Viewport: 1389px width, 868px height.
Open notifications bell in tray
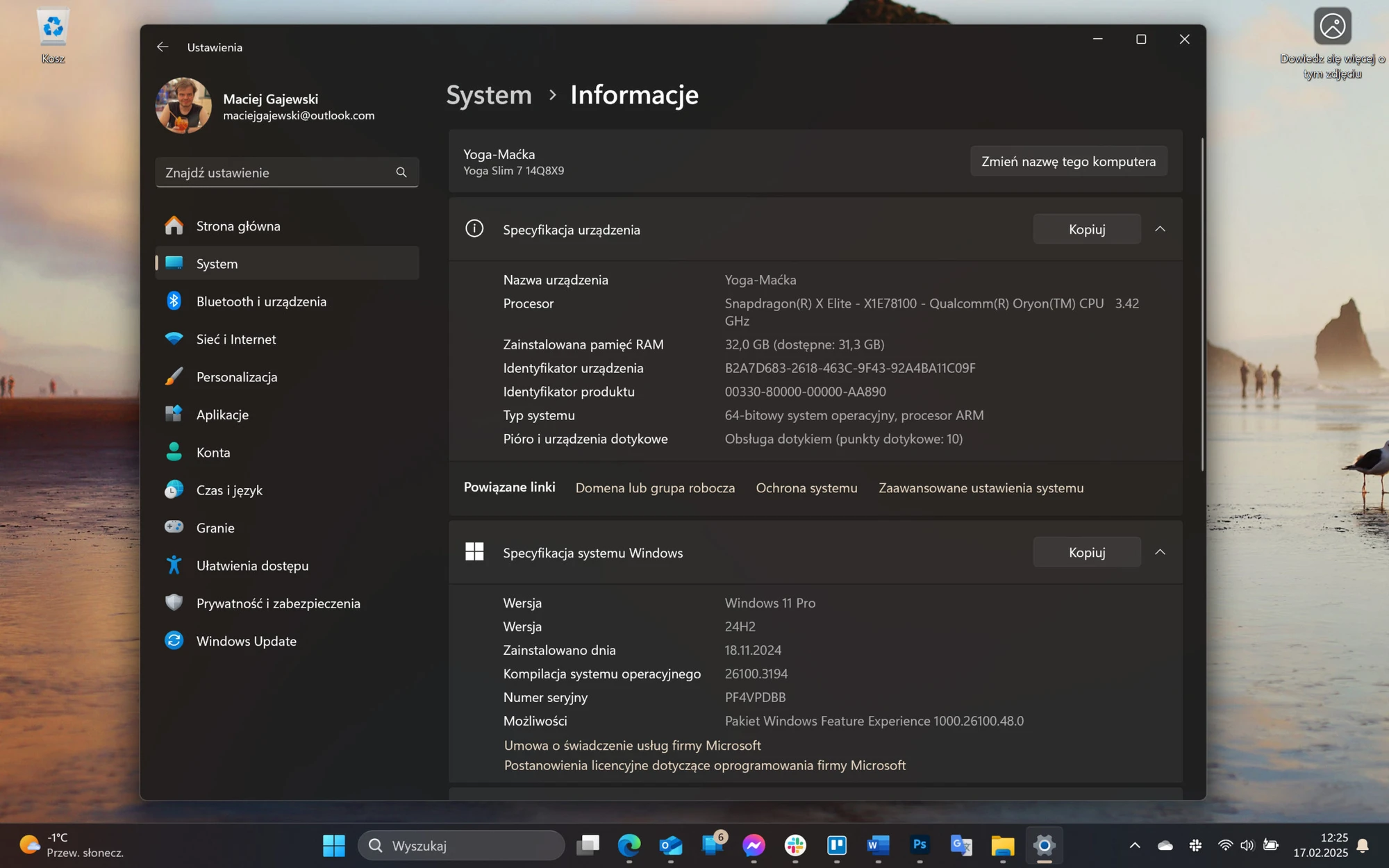click(x=1363, y=845)
